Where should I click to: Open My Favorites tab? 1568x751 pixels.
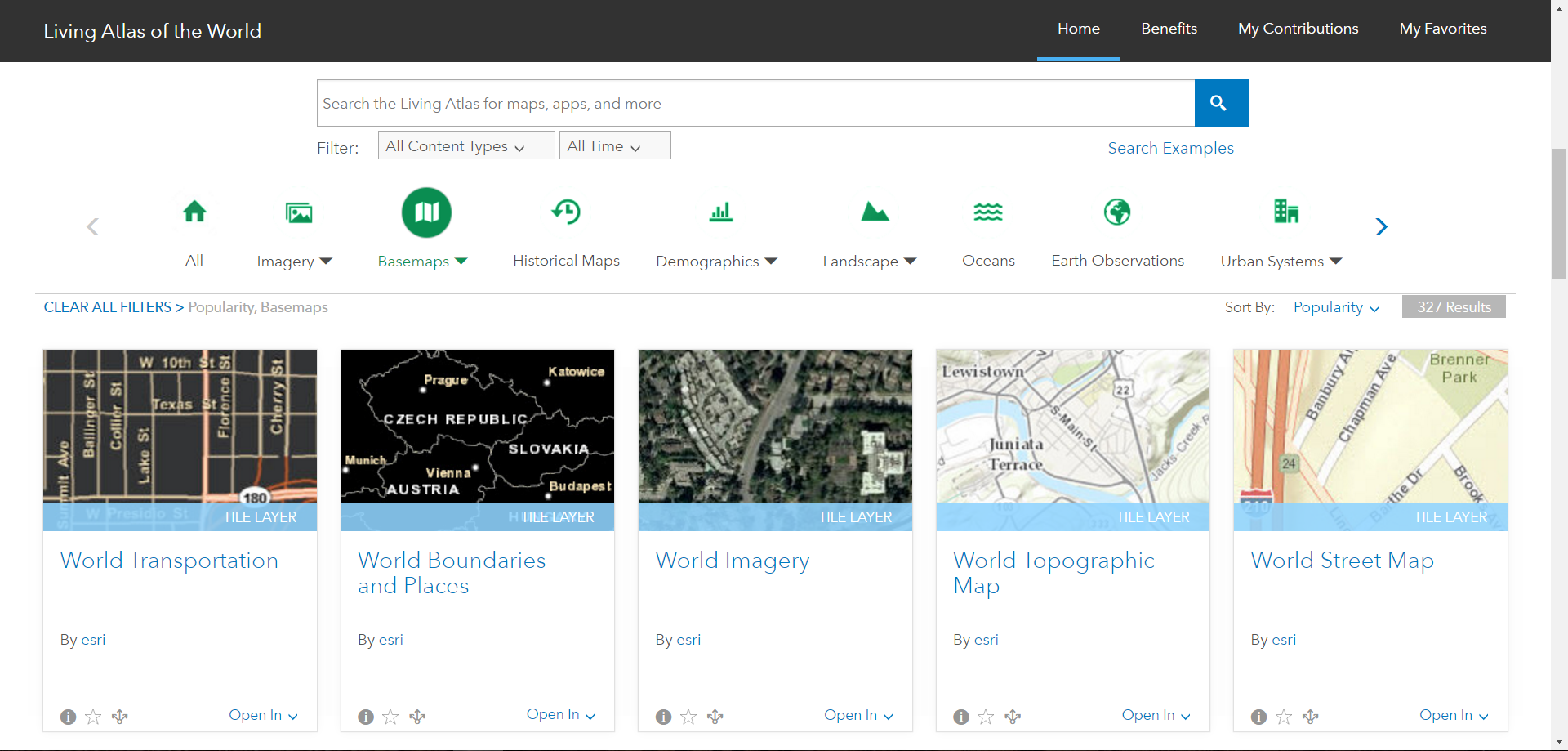click(1443, 29)
